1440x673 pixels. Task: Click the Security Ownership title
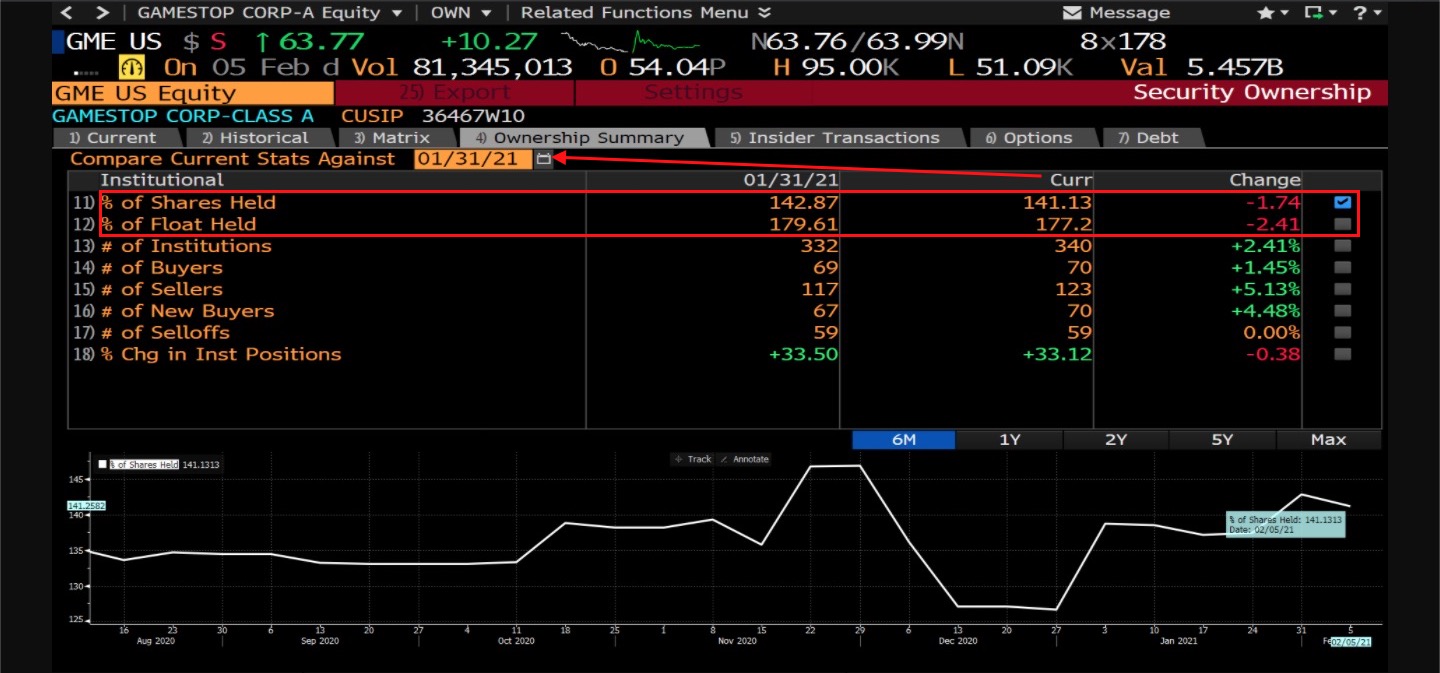pyautogui.click(x=1252, y=93)
